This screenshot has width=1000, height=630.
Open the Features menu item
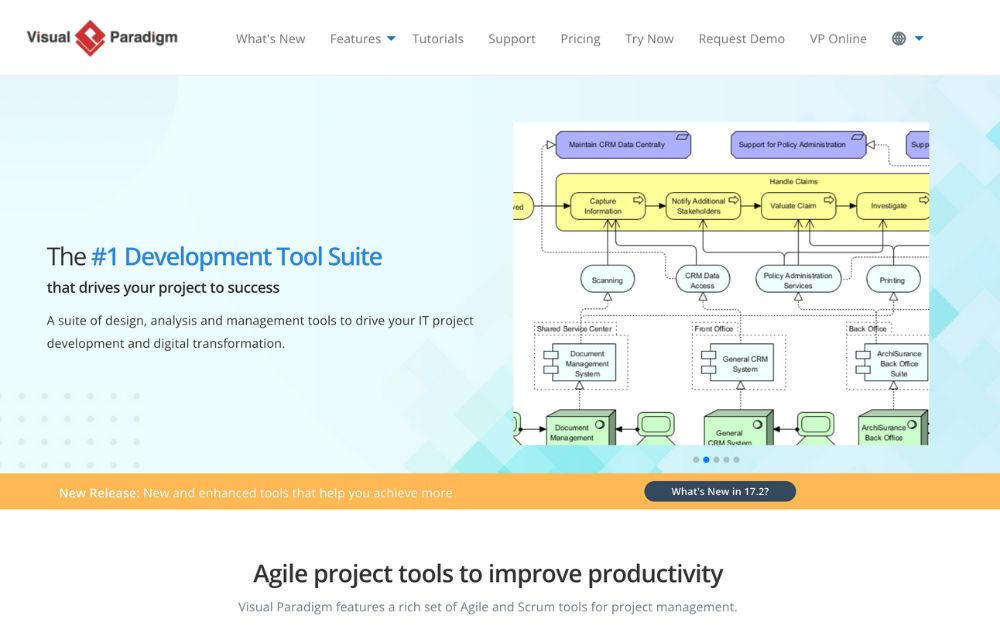tap(355, 39)
